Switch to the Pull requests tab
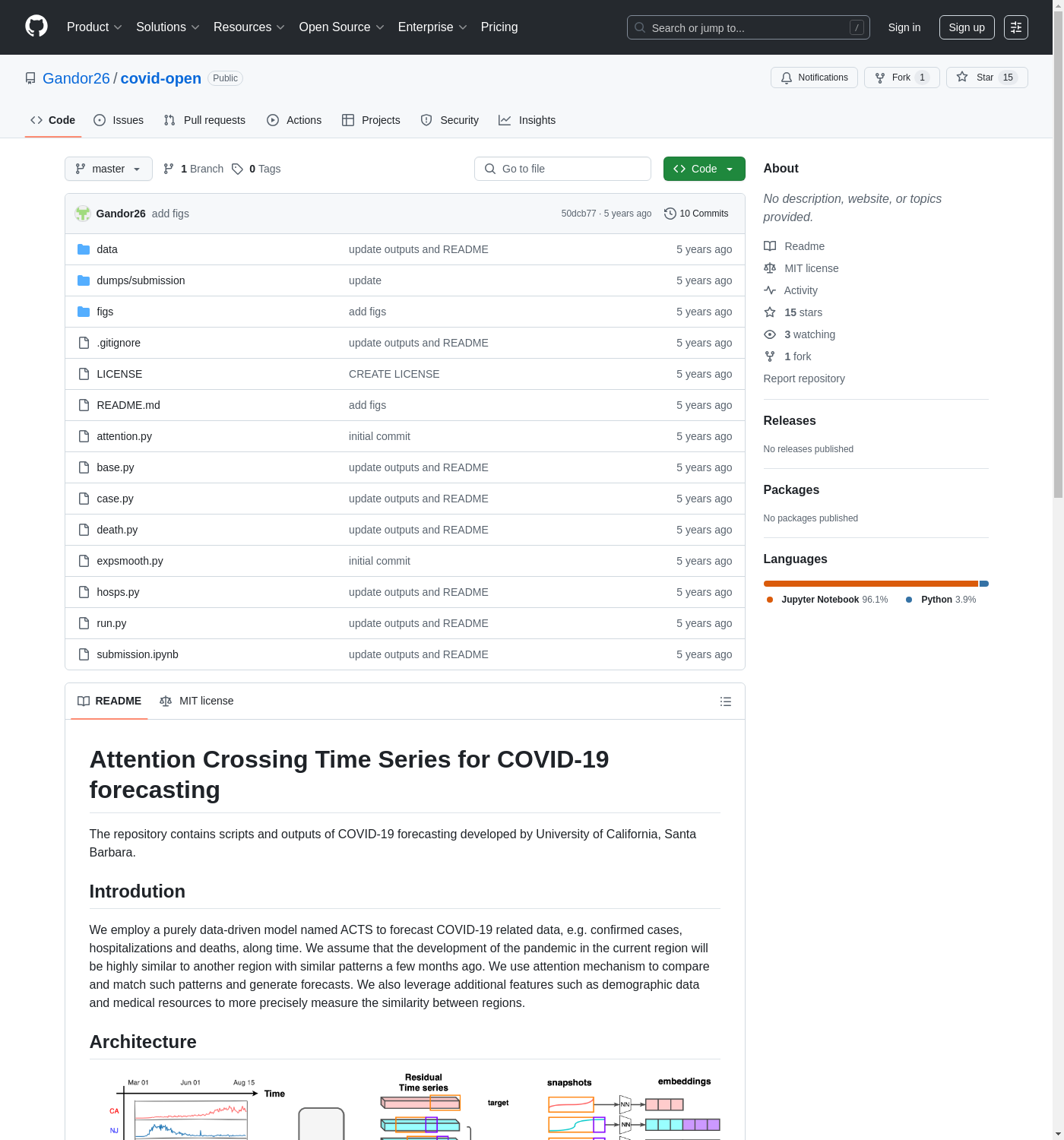The image size is (1064, 1140). click(x=204, y=120)
